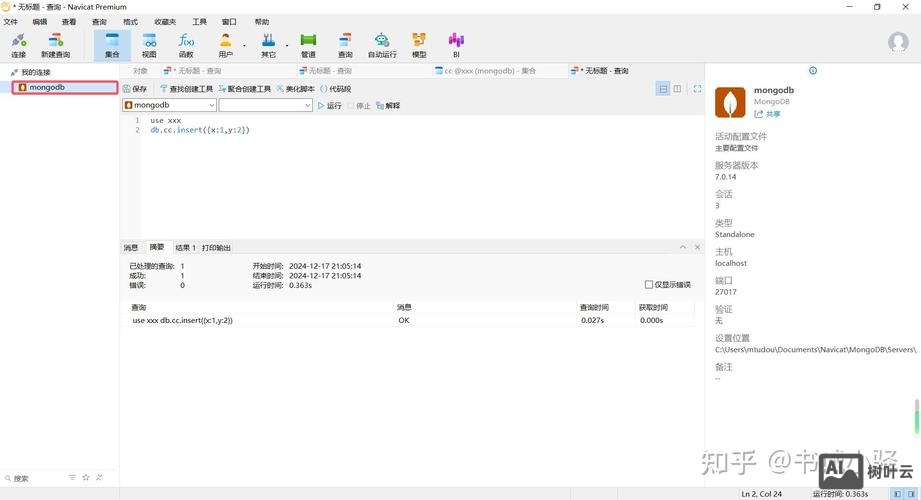The width and height of the screenshot is (921, 500).
Task: Switch to the 摘要 (Summary) result tab
Action: [x=157, y=247]
